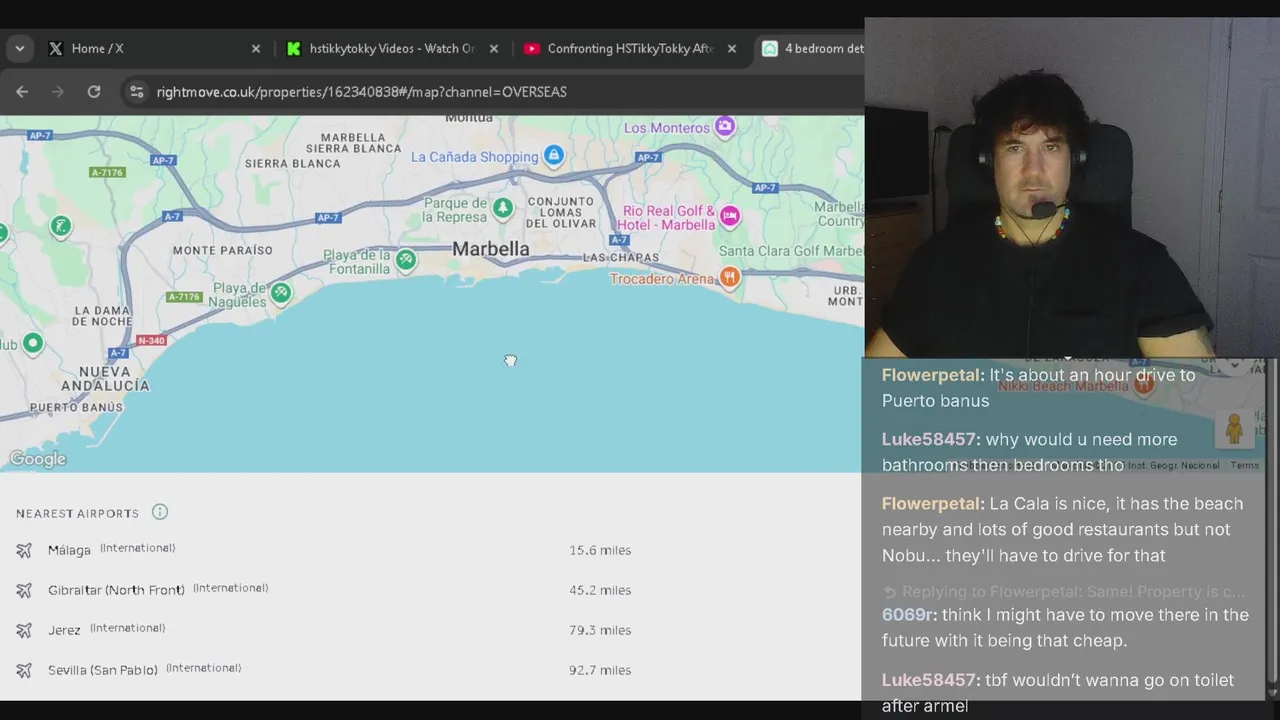Click the 92.7 miles distance
The height and width of the screenshot is (720, 1280).
click(x=600, y=670)
